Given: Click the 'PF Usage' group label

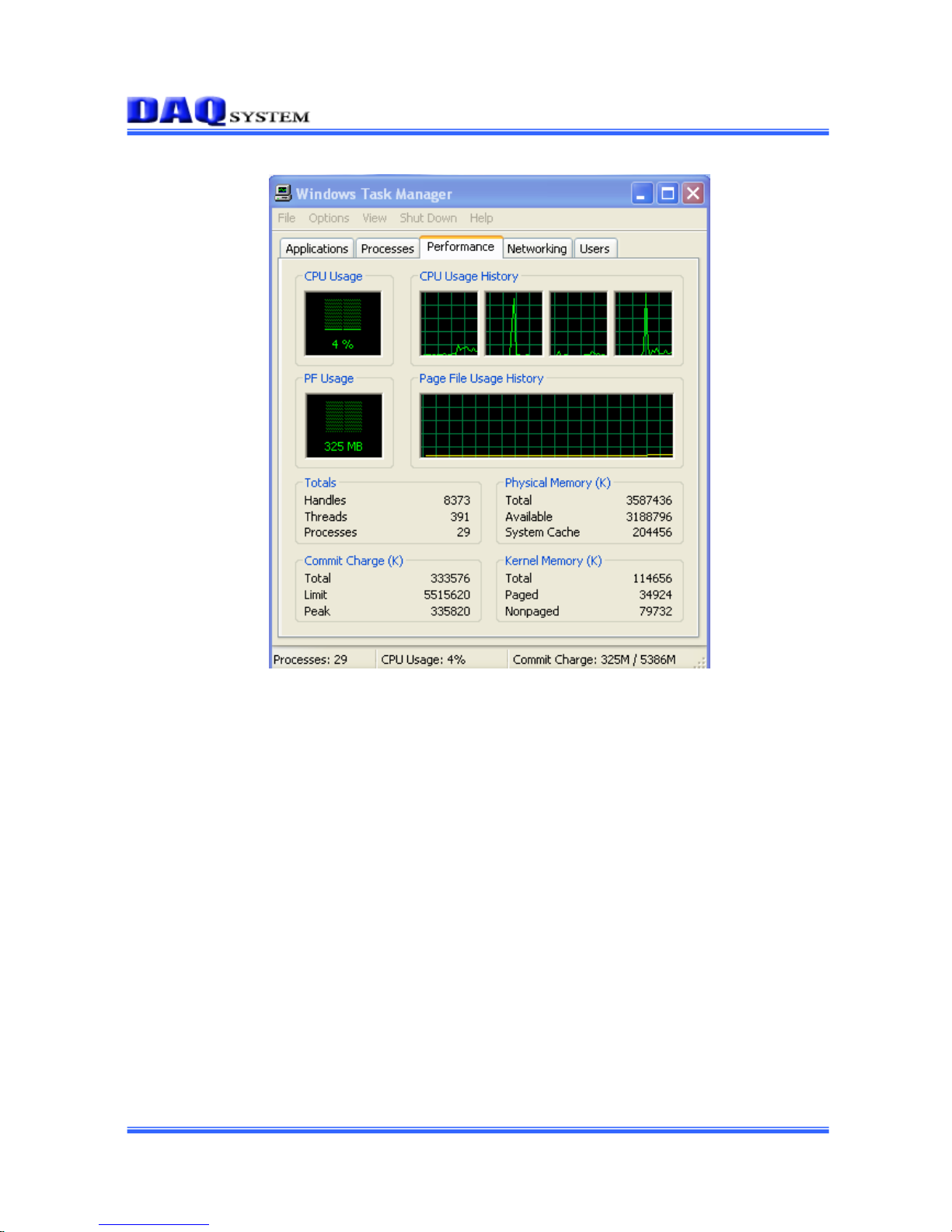Looking at the screenshot, I should [x=329, y=379].
